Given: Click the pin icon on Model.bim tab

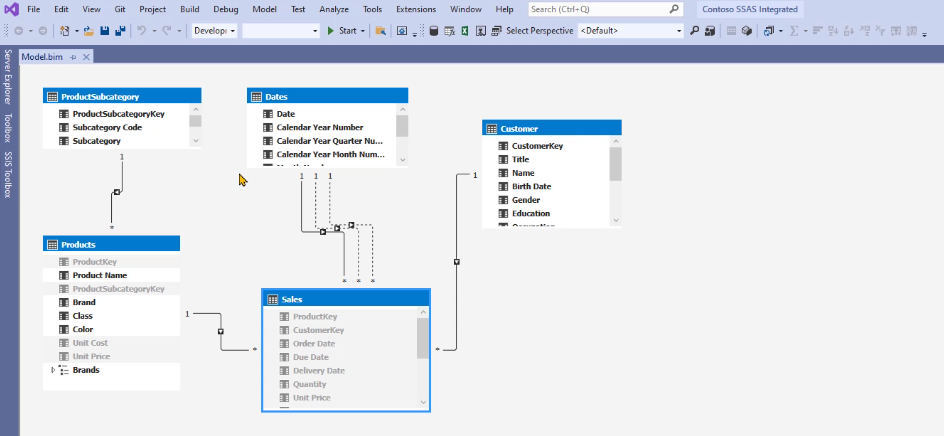Looking at the screenshot, I should point(73,57).
